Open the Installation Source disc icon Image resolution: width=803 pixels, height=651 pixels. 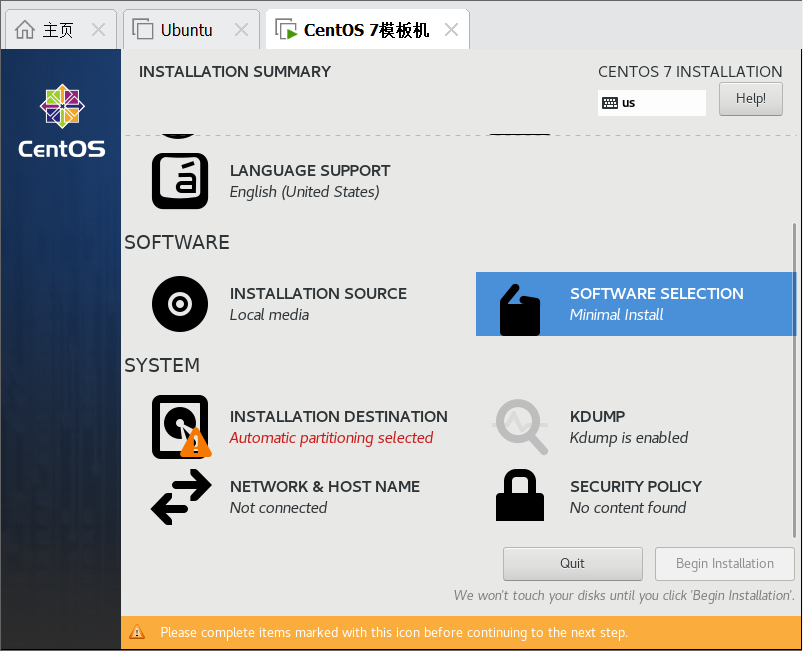(180, 304)
